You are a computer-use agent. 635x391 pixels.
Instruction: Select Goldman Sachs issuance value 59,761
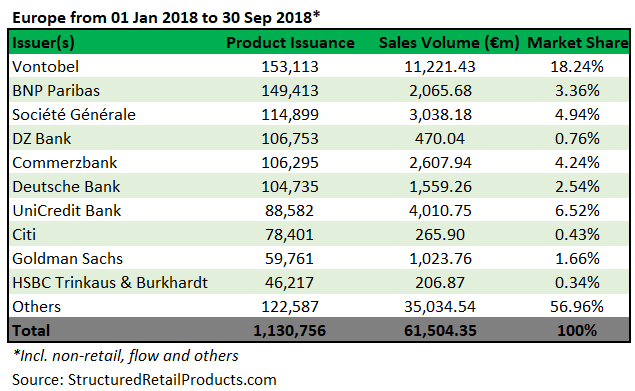click(x=290, y=259)
